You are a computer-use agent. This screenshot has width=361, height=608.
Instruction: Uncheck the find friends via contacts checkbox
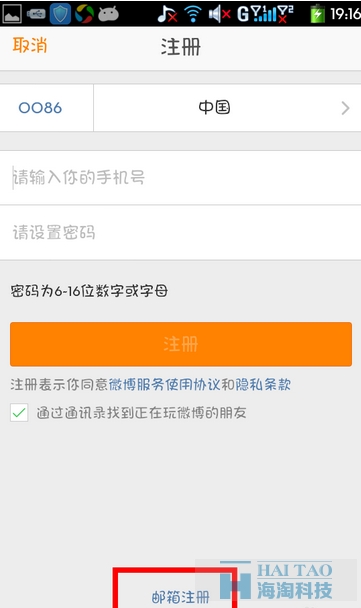[19, 412]
